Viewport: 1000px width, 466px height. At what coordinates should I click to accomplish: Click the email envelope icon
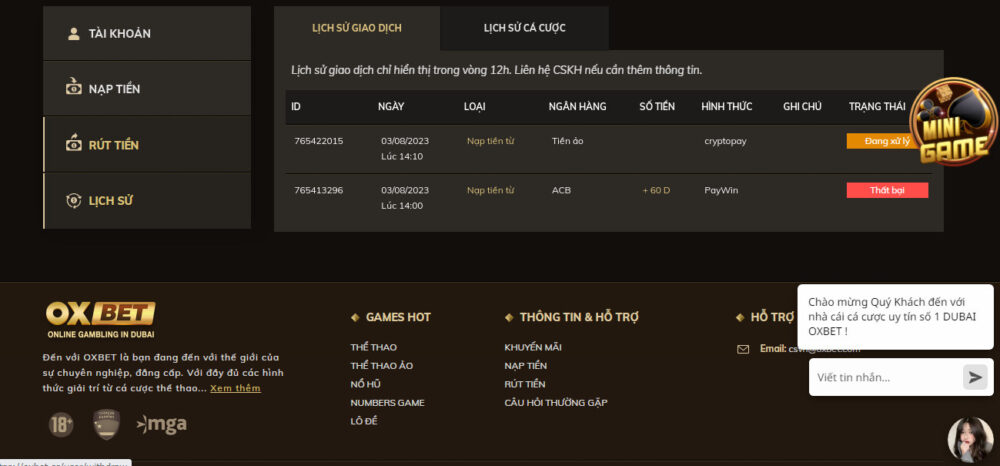743,349
